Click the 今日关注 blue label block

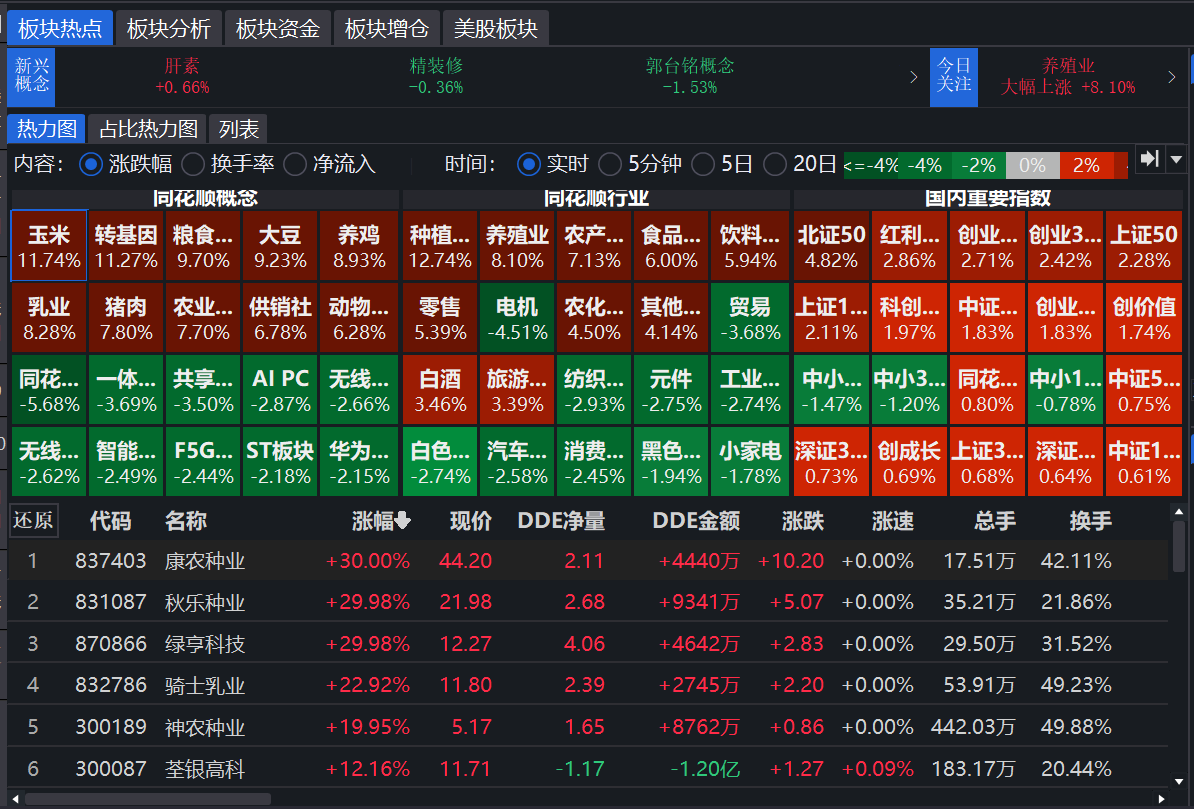pyautogui.click(x=953, y=76)
